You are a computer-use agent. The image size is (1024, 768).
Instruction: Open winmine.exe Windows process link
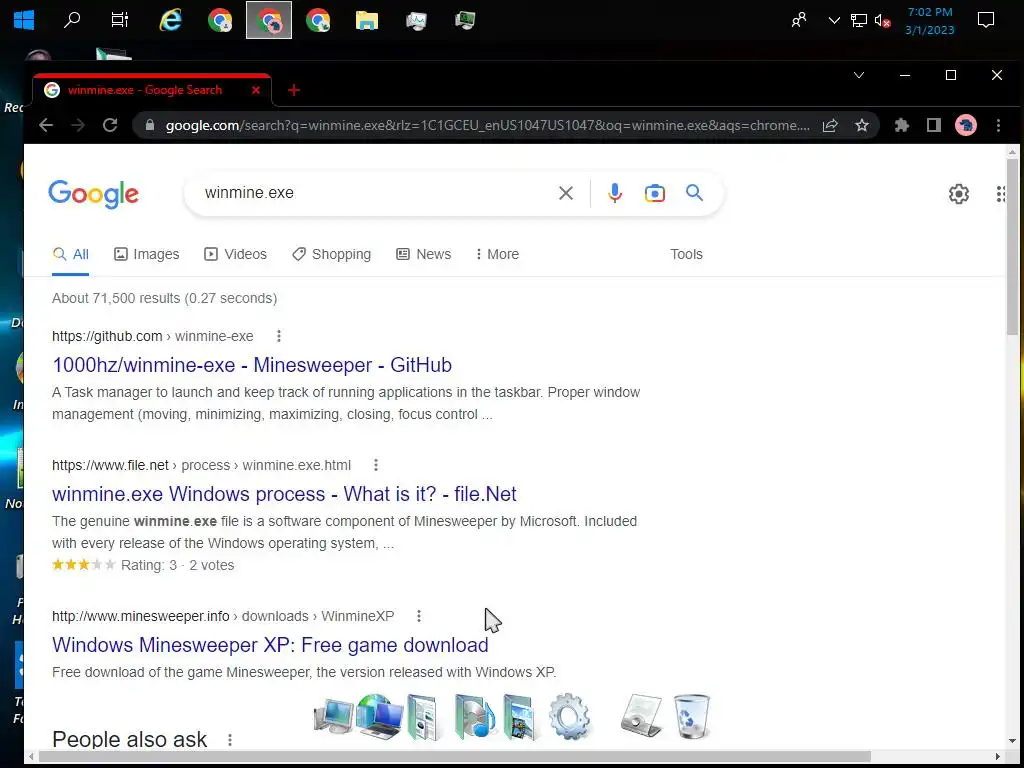[x=284, y=494]
